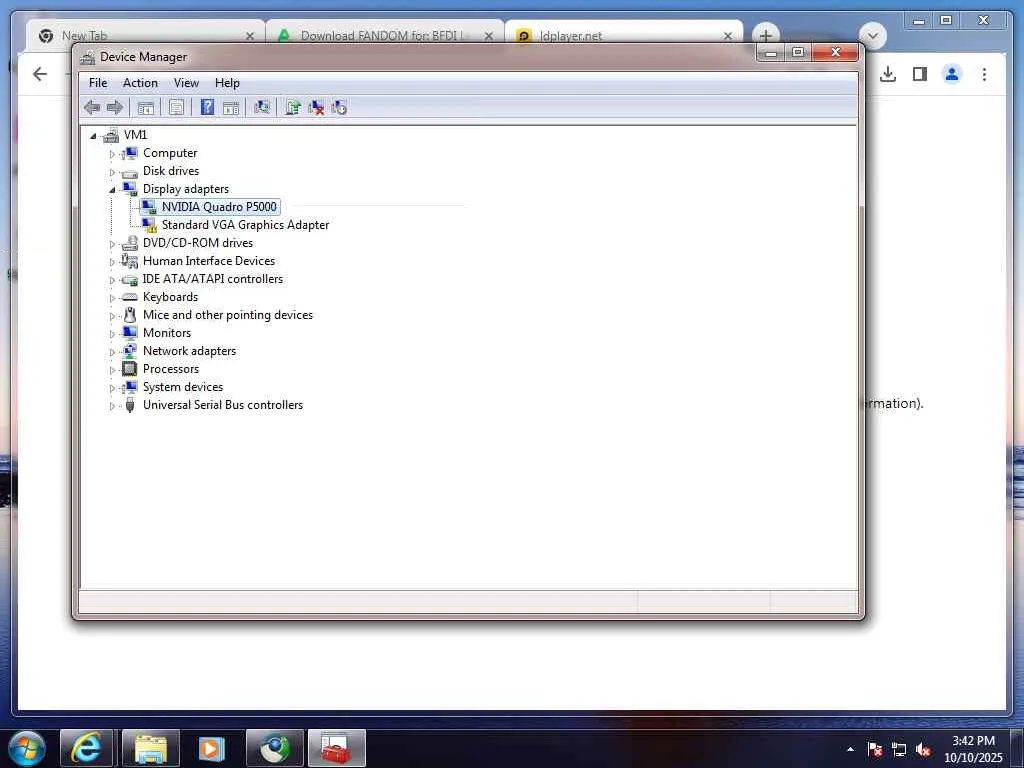
Task: Collapse the VM1 root node
Action: [x=93, y=136]
